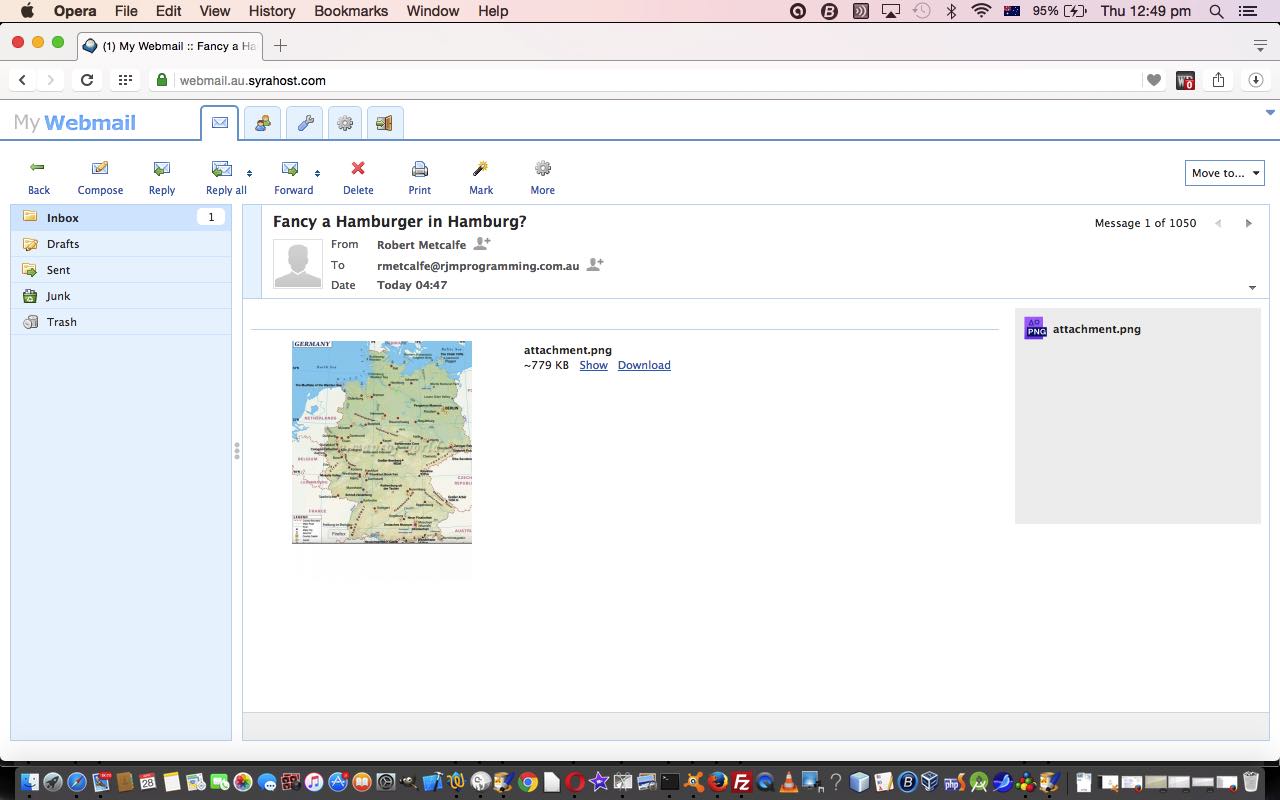Open the File menu

[x=126, y=11]
